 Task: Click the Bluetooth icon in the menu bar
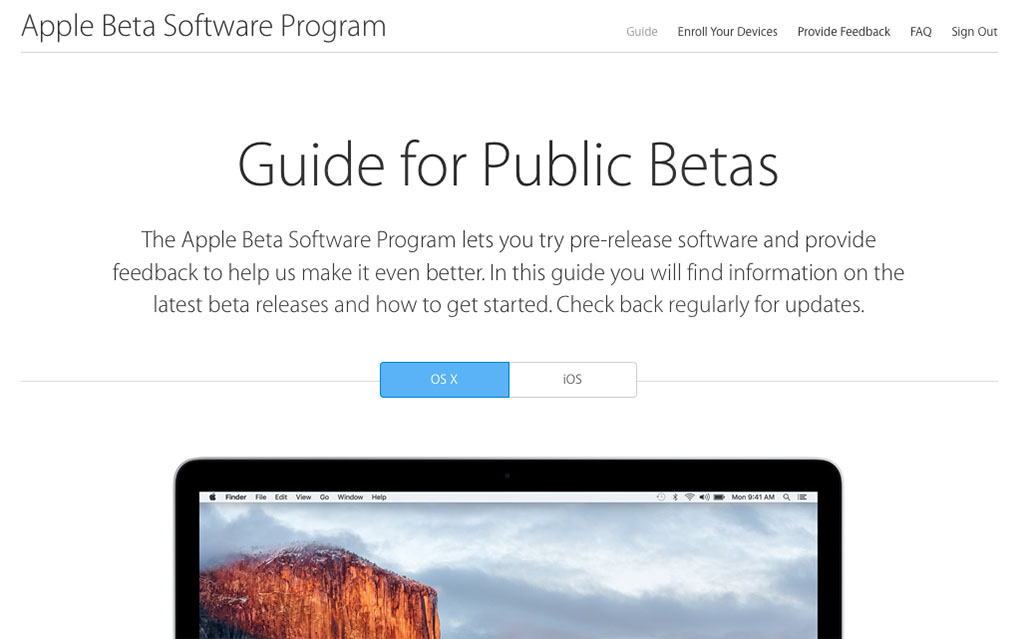coord(675,497)
